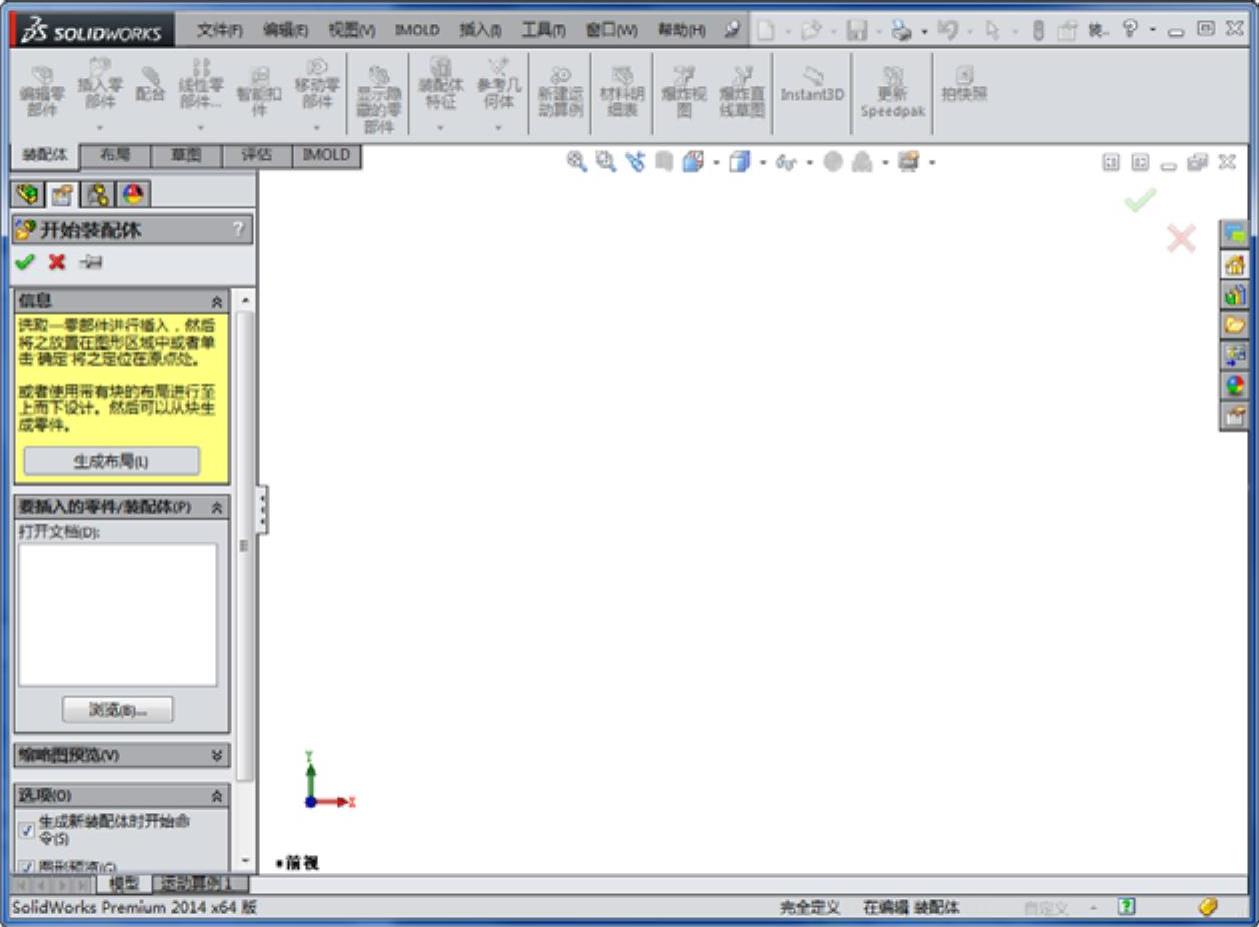Open the PropertyManager tab icon
This screenshot has height=927, width=1259.
[x=63, y=194]
